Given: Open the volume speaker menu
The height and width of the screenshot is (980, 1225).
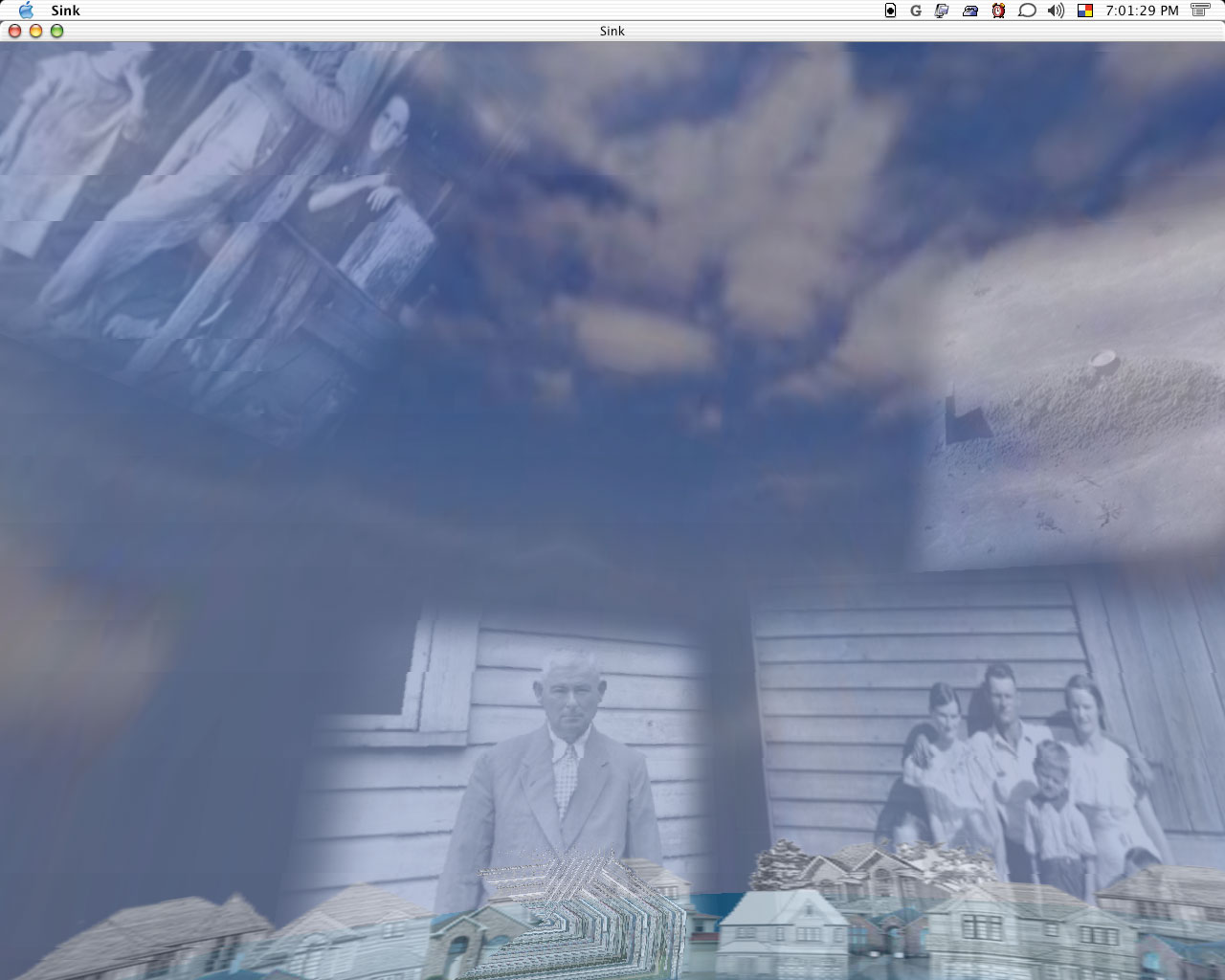Looking at the screenshot, I should (x=1056, y=11).
